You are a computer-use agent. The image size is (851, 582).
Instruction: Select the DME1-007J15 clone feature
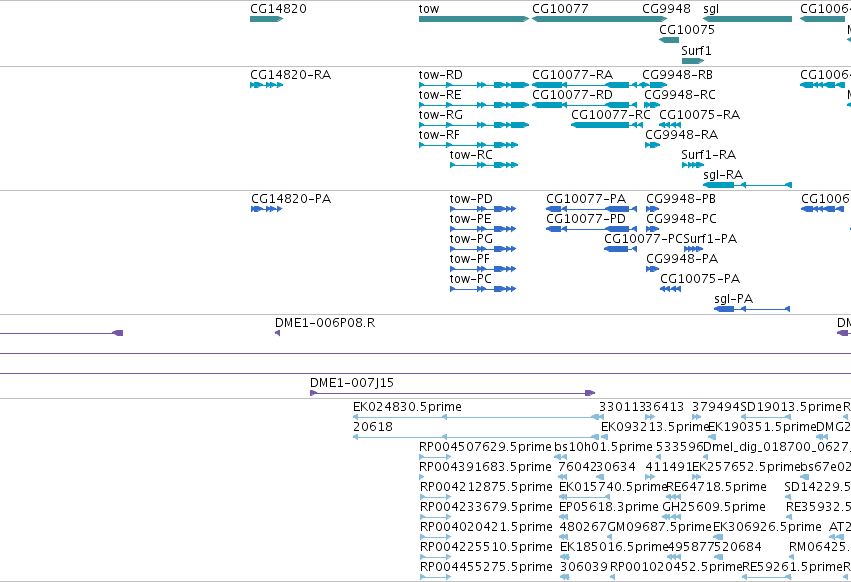pos(453,393)
